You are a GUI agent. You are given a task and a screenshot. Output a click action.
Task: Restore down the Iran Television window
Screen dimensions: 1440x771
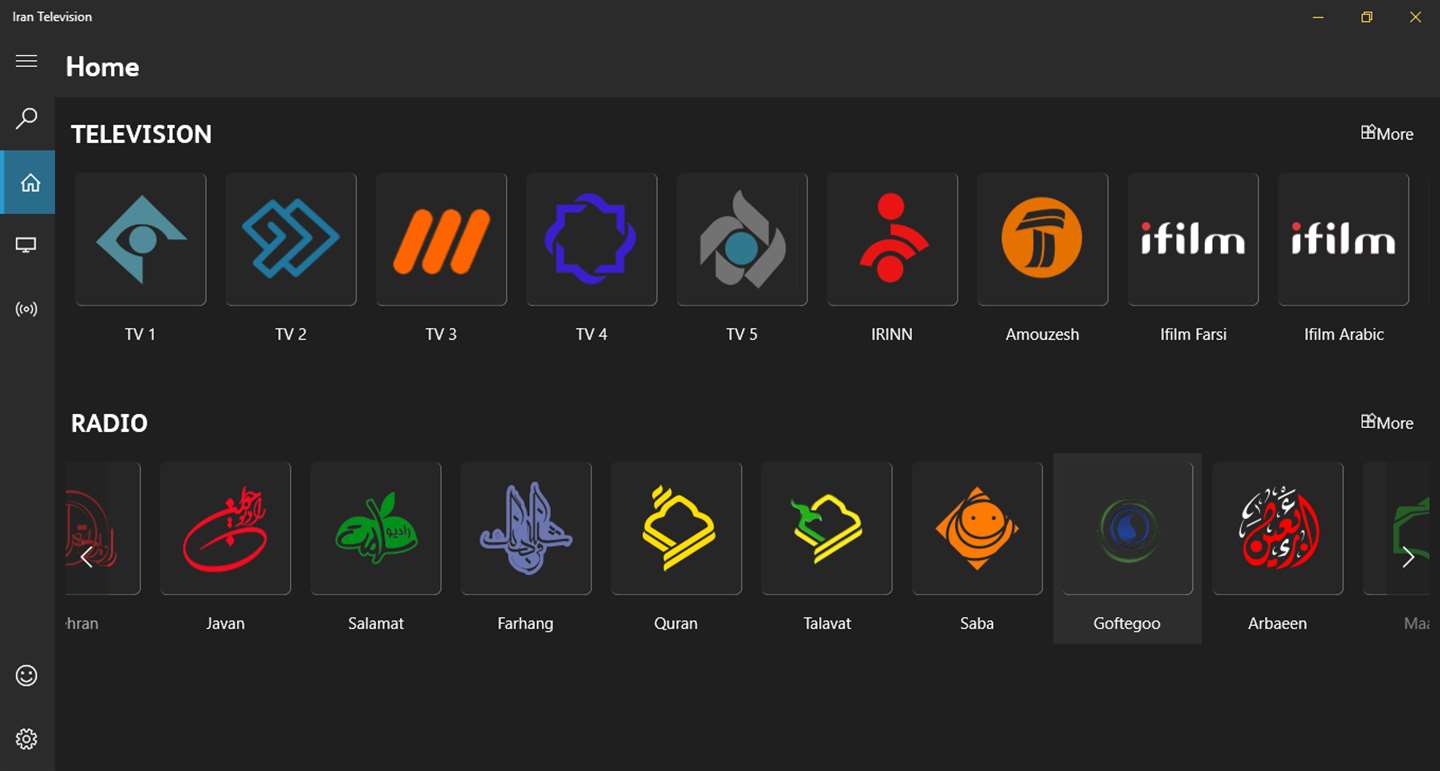1367,17
